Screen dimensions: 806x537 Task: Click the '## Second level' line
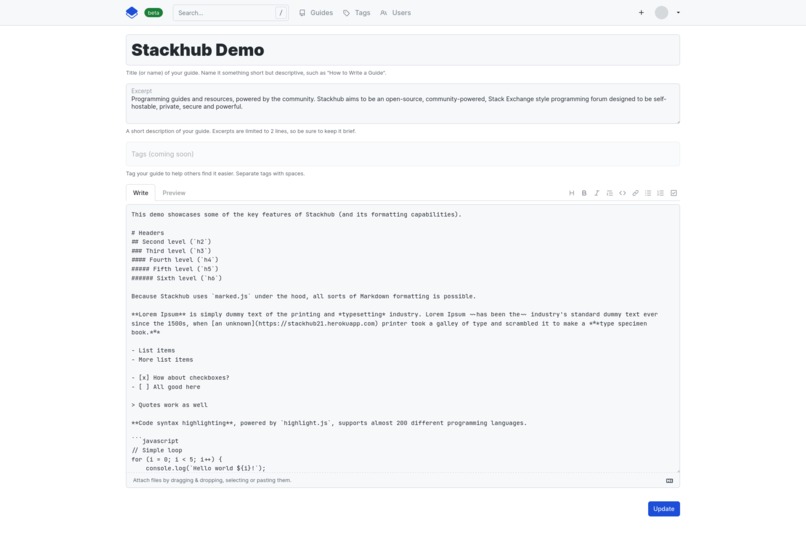click(171, 242)
